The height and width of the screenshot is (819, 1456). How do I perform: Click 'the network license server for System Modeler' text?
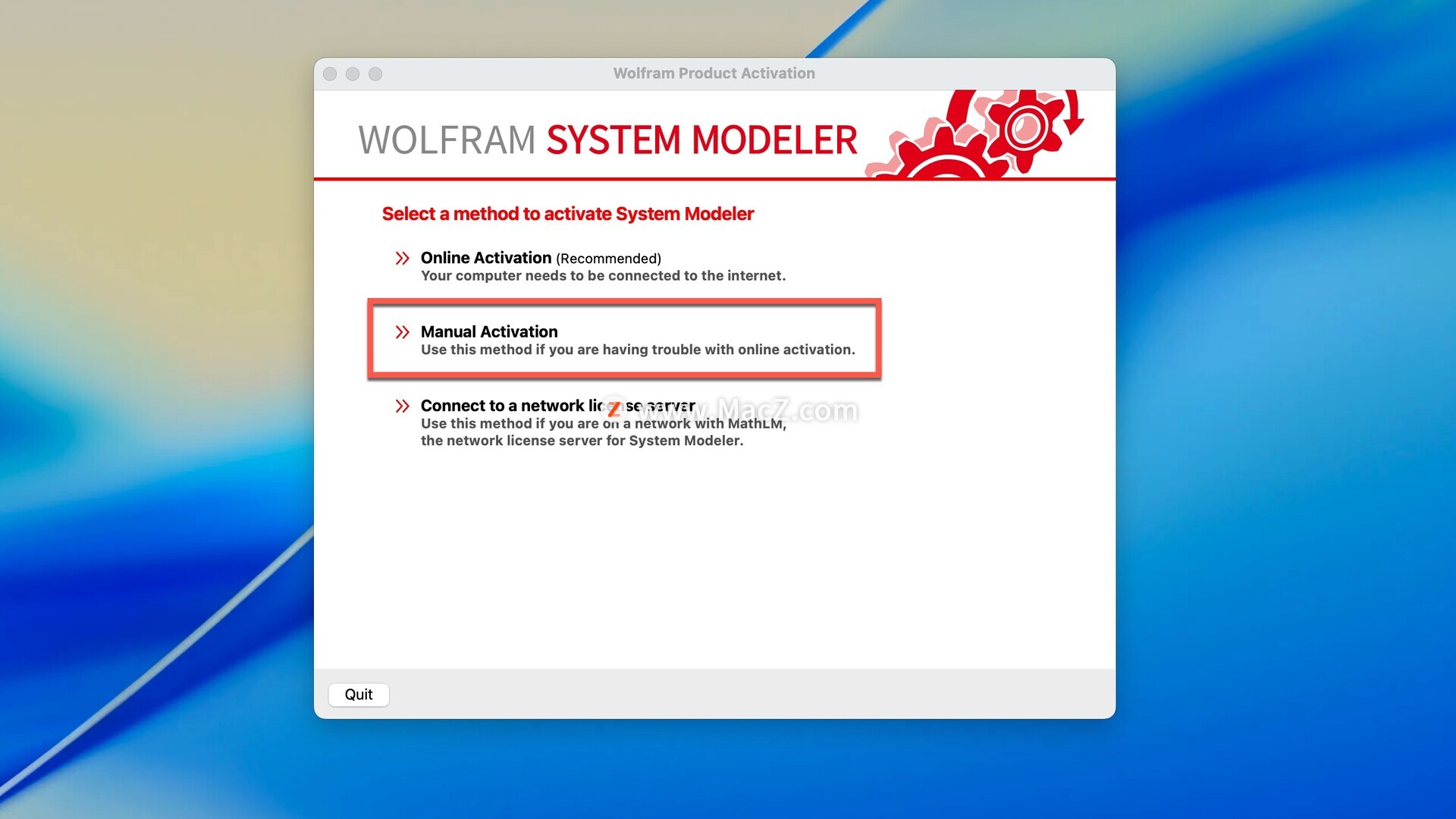click(582, 441)
